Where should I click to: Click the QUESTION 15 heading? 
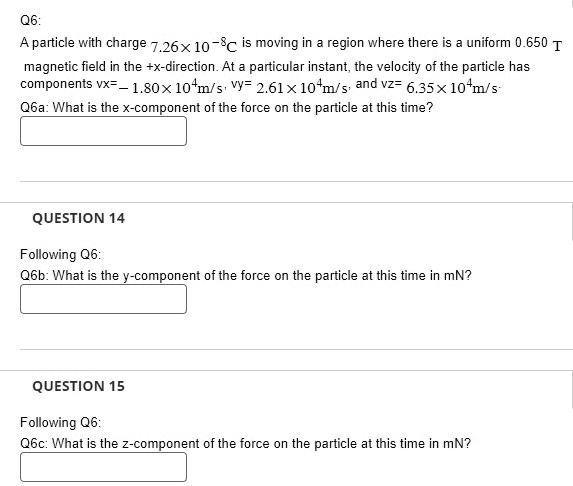click(79, 386)
